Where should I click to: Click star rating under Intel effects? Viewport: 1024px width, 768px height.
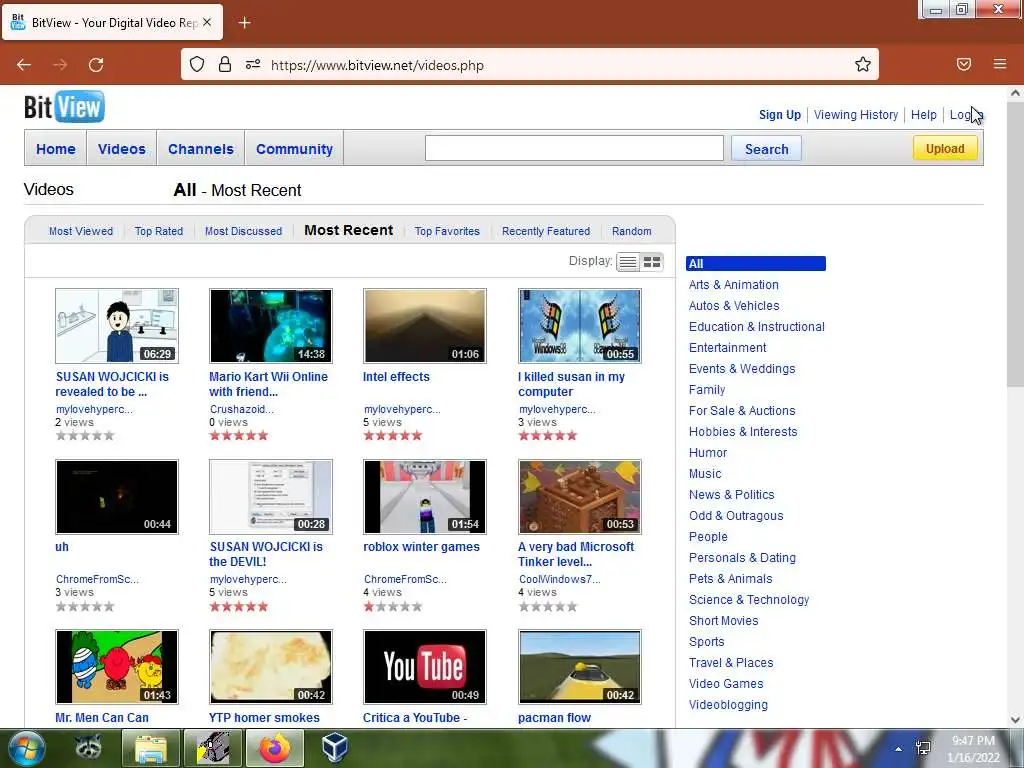(x=393, y=436)
